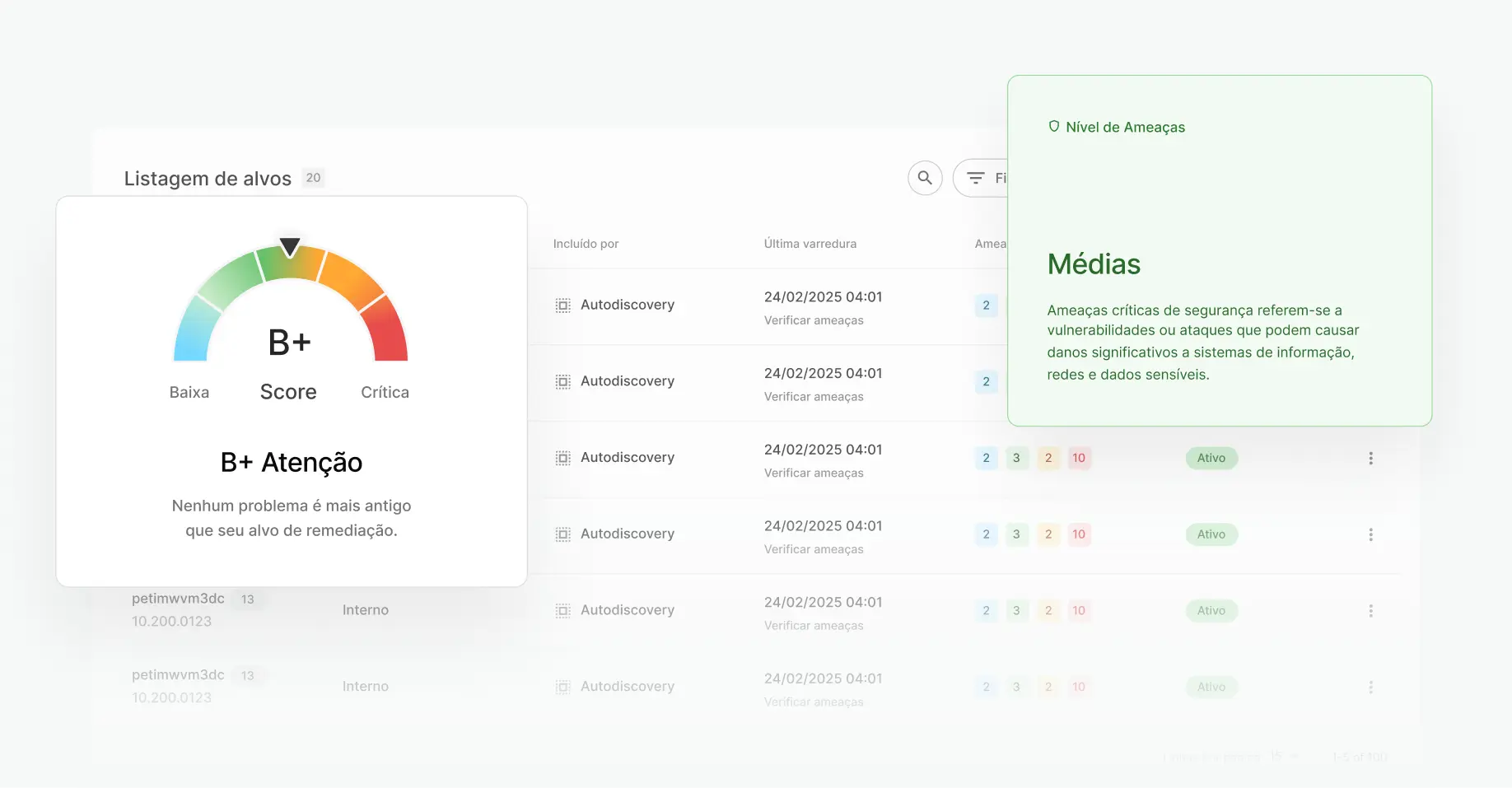Select the topmost Ativo status badge
This screenshot has width=1512, height=788.
[x=1211, y=459]
